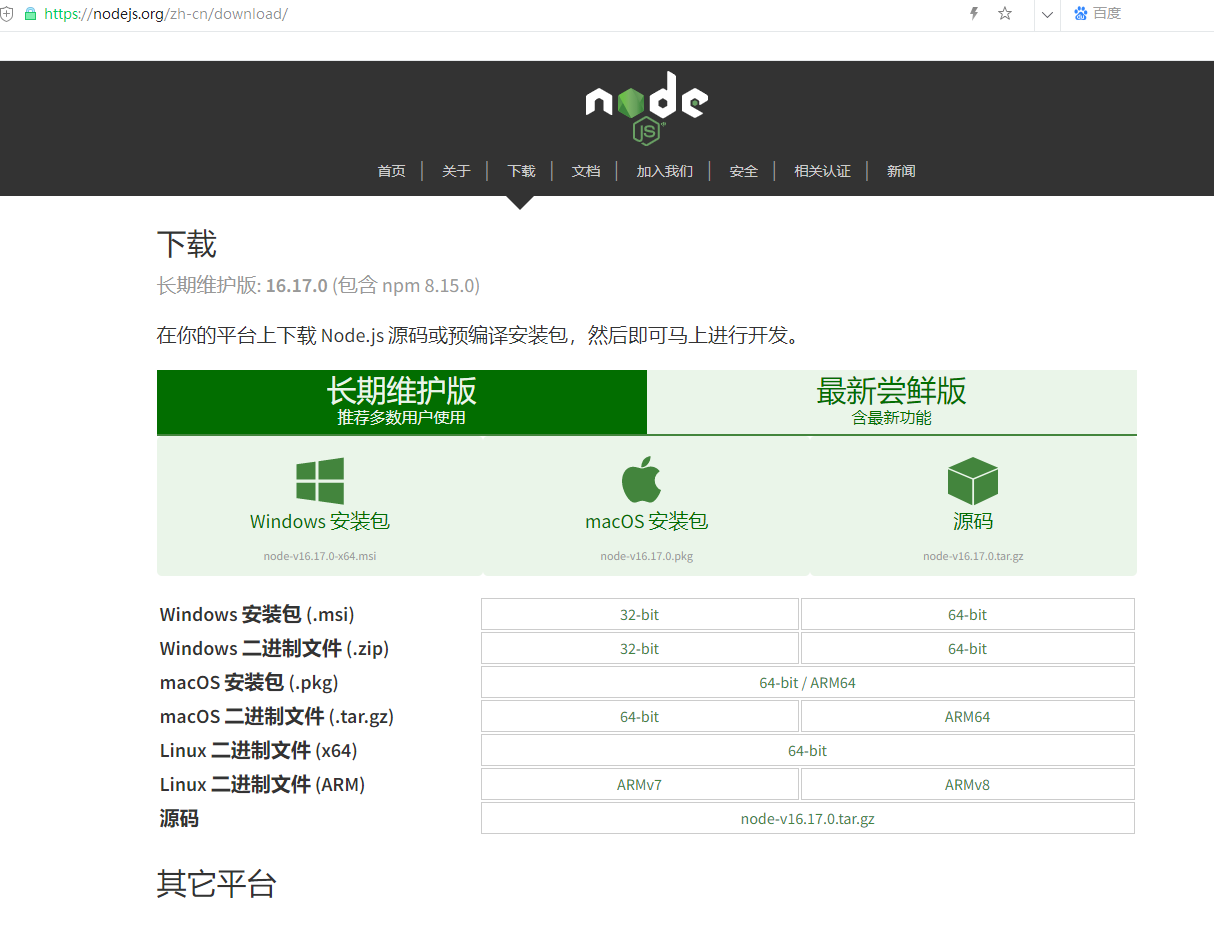Click the Windows 安装包 download link

click(320, 521)
